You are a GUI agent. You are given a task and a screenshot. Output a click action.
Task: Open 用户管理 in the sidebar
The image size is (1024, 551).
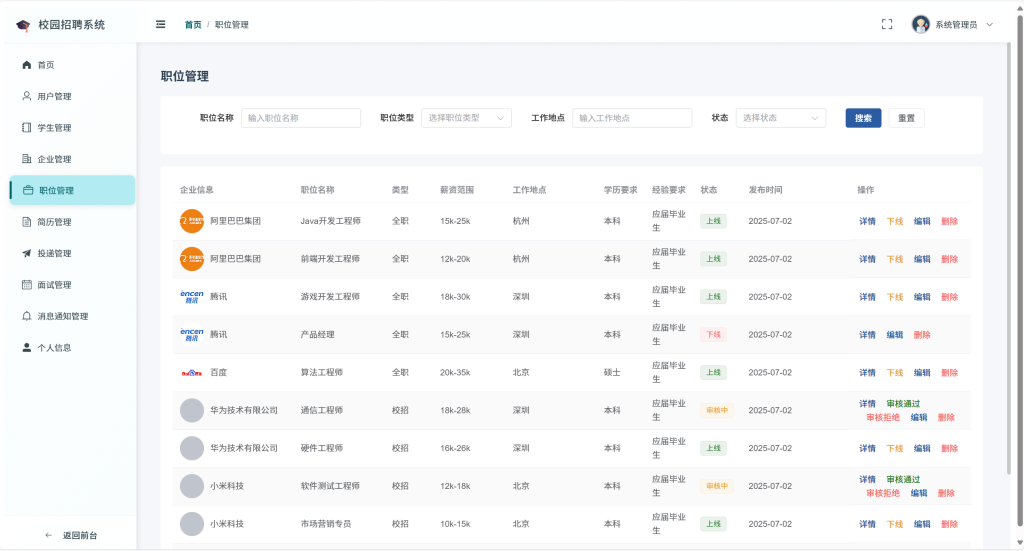coord(72,96)
